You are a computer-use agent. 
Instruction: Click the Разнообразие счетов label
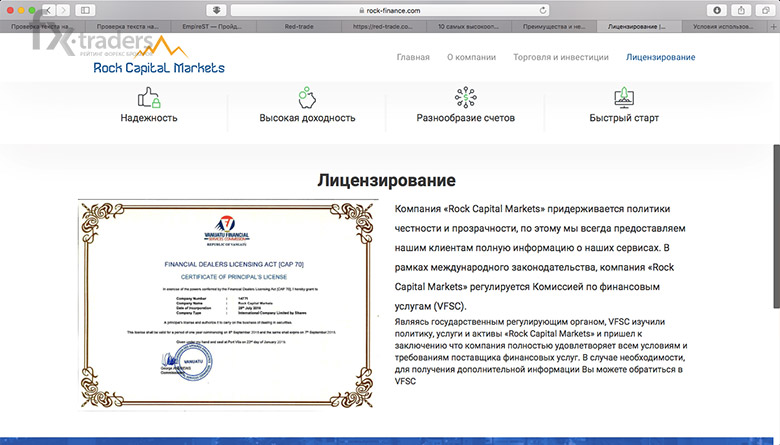[466, 118]
